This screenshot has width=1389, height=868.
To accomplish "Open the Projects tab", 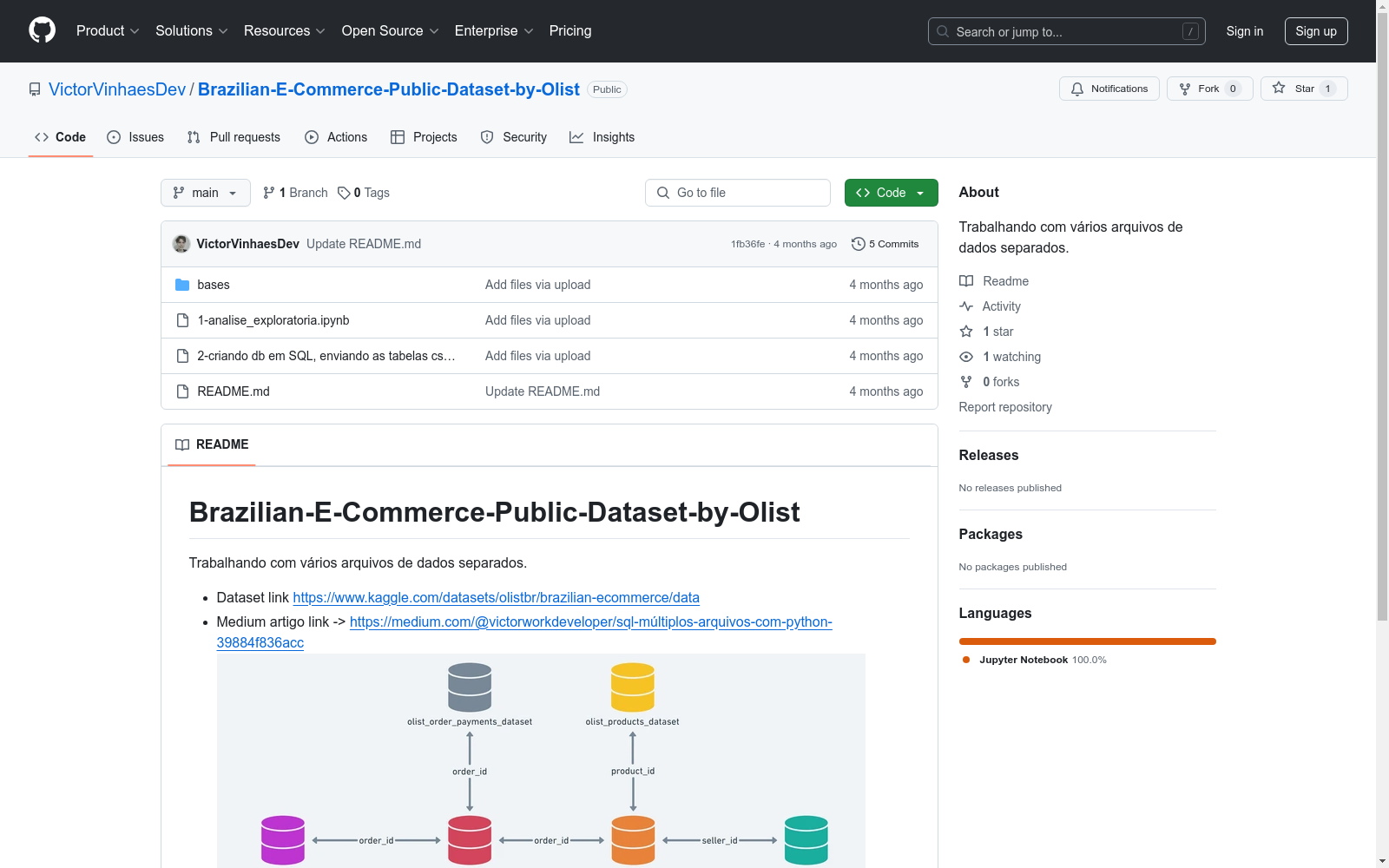I will (x=424, y=137).
